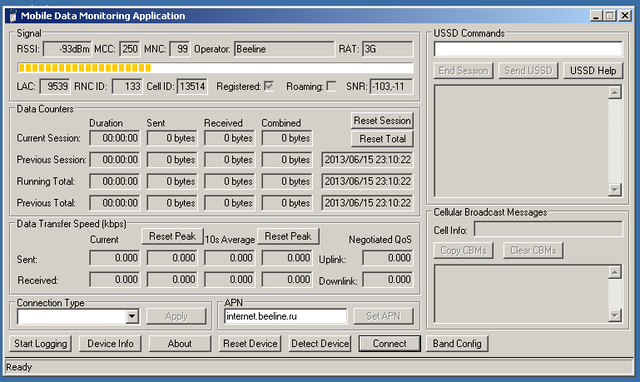Click the Connect button
This screenshot has height=382, width=640.
389,344
